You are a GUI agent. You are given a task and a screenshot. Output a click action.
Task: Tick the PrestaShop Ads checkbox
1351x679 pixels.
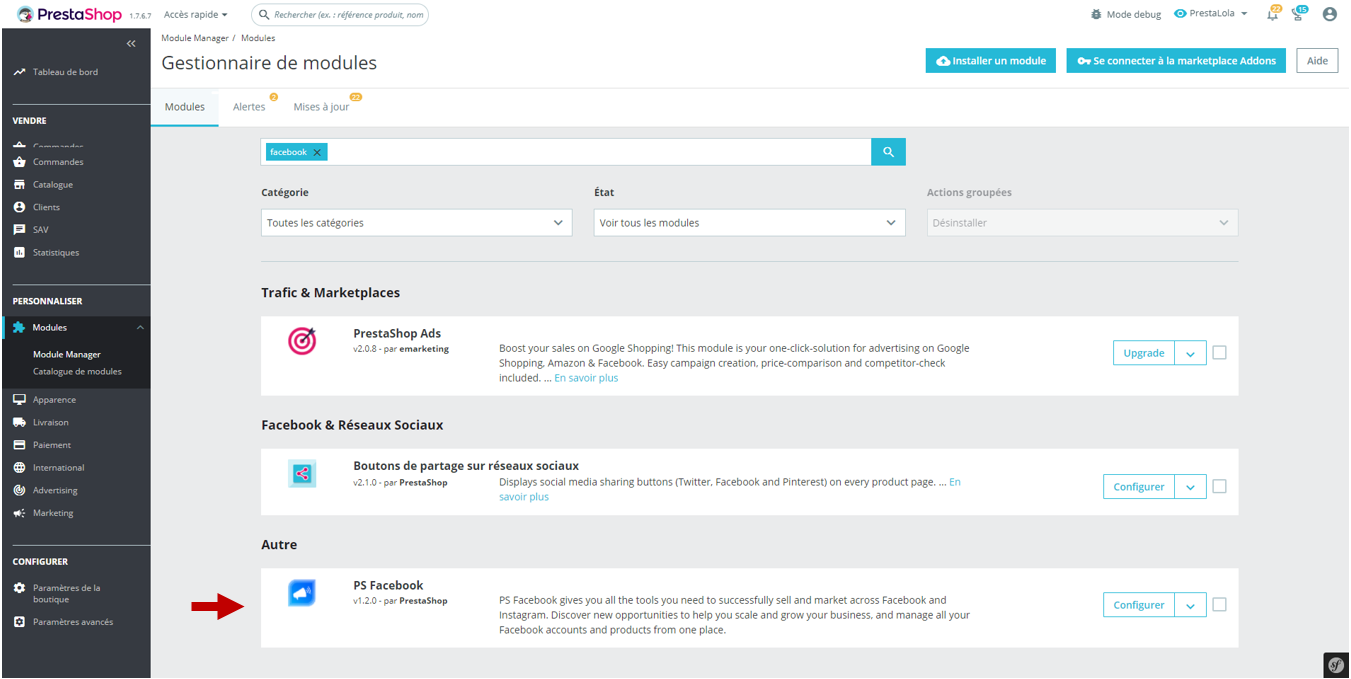point(1219,353)
